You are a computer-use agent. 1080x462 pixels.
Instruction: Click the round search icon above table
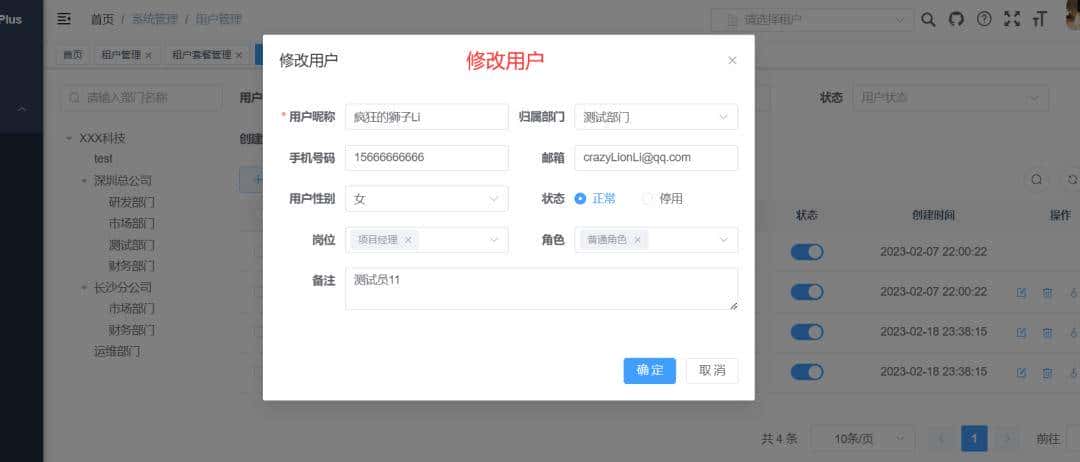(1036, 180)
